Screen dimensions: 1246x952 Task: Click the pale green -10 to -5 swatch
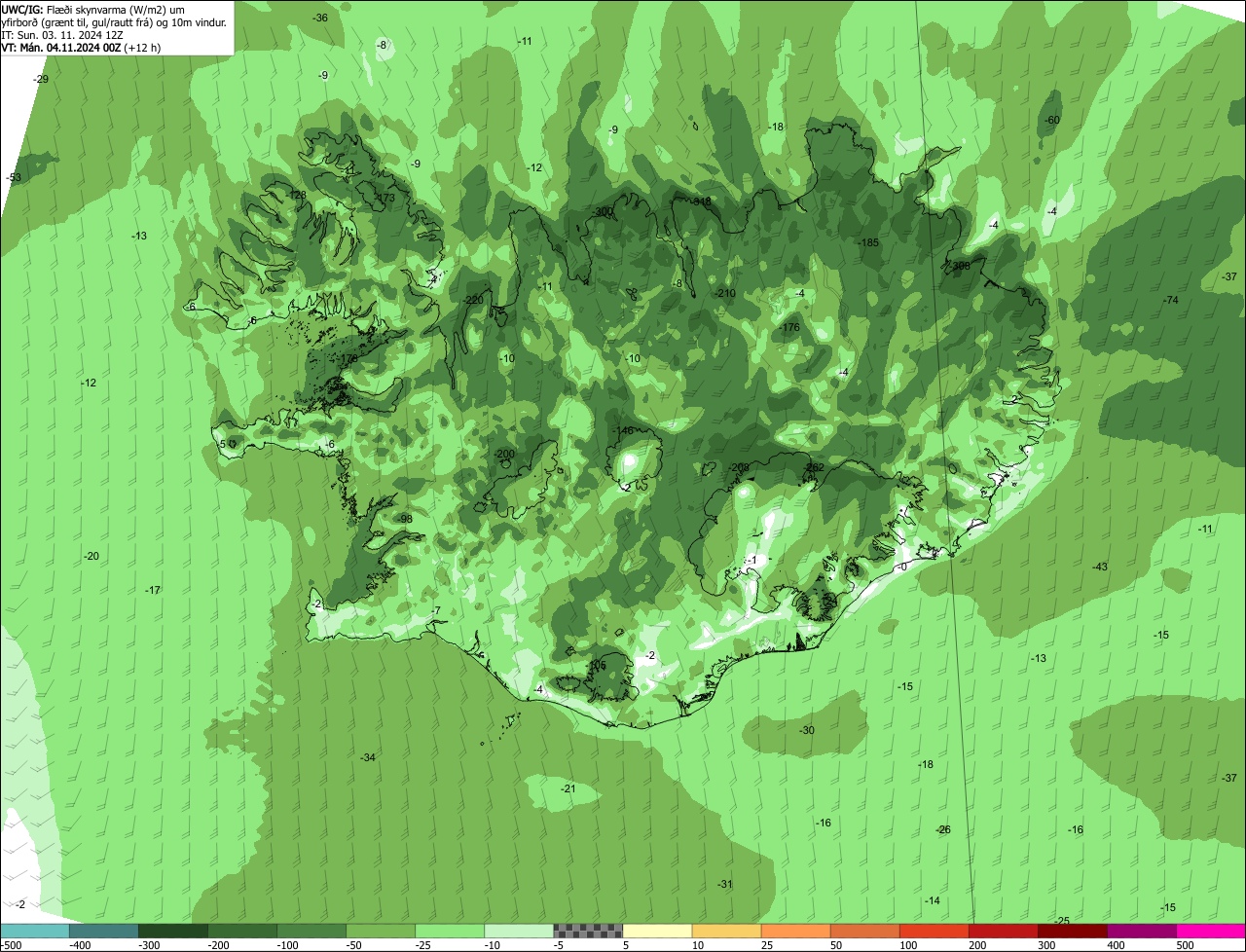[x=519, y=931]
